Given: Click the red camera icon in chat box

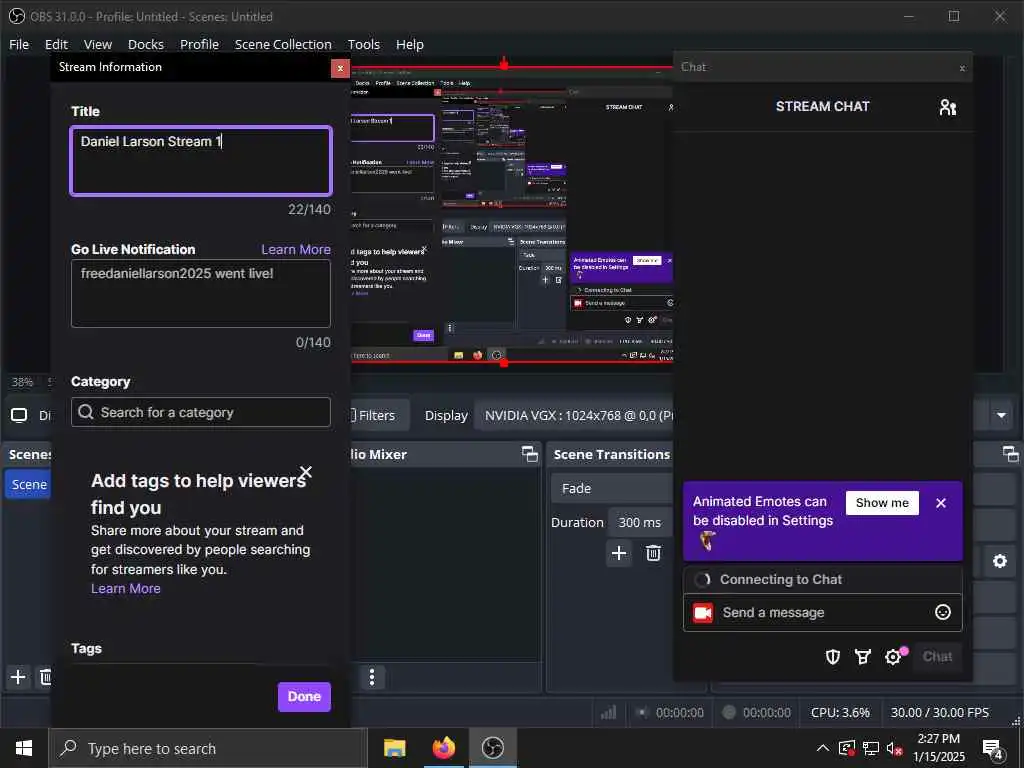Looking at the screenshot, I should (x=703, y=613).
